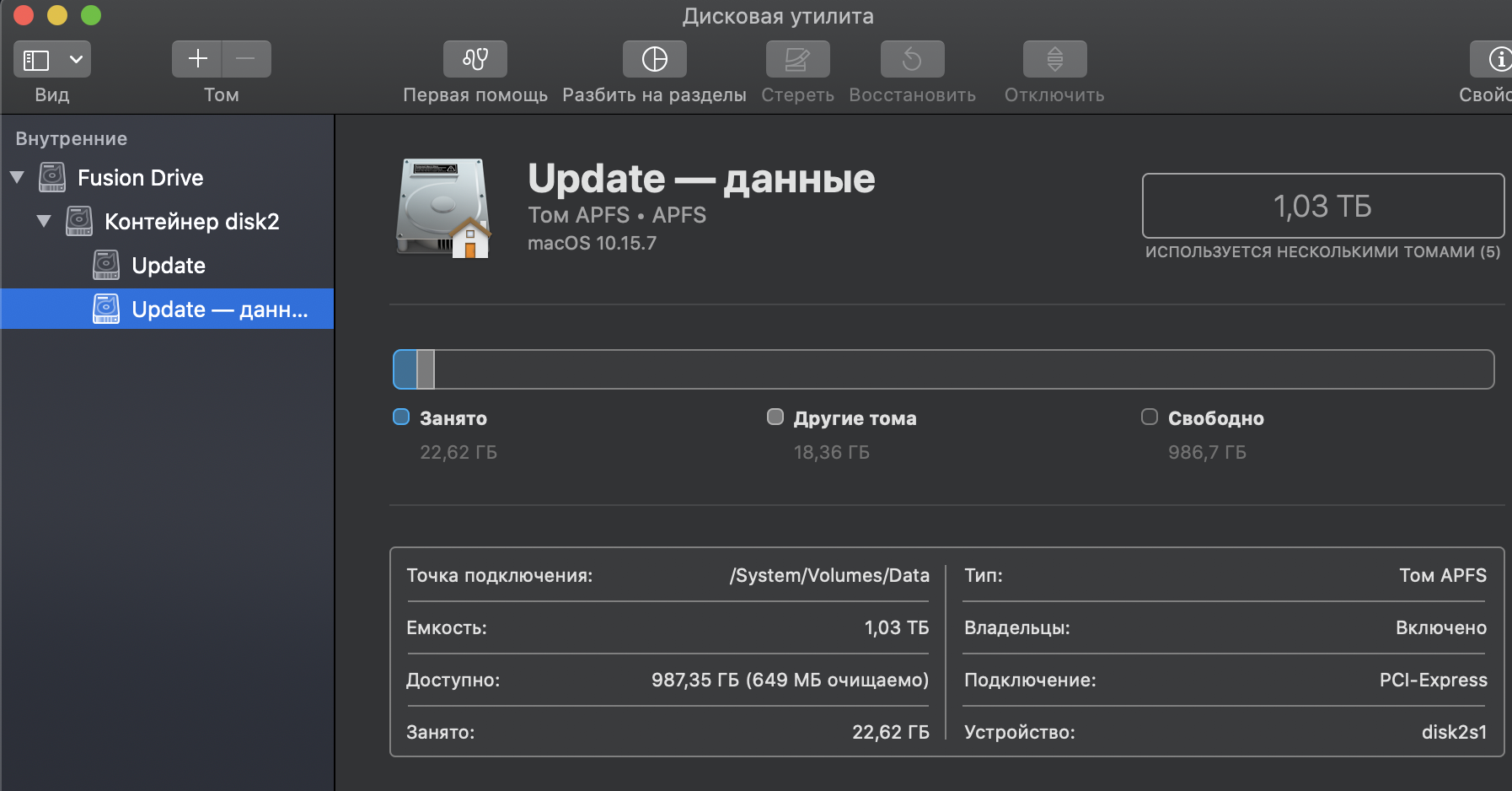This screenshot has height=791, width=1512.
Task: Click the Restore (Восстановить) icon
Action: [913, 59]
